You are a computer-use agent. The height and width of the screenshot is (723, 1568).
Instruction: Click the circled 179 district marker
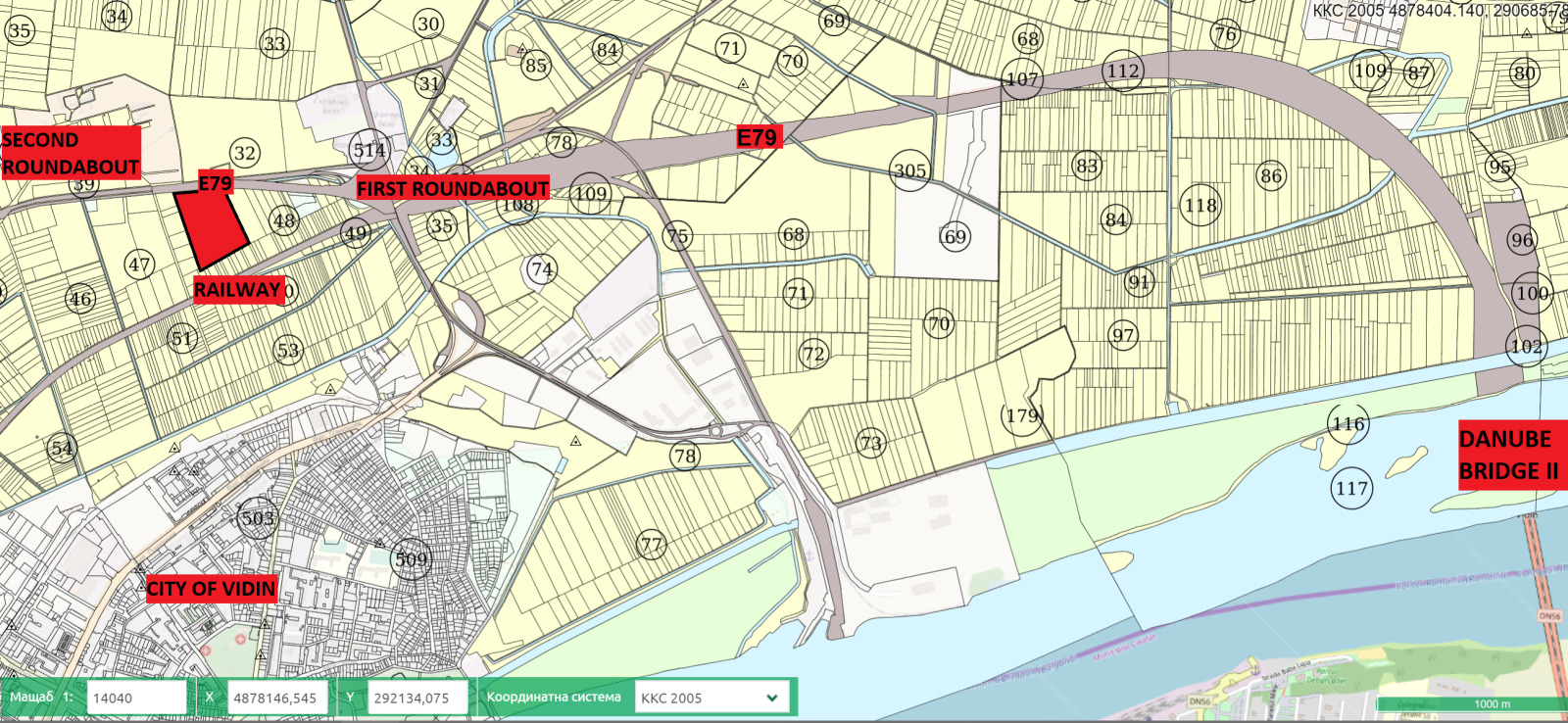click(x=1022, y=416)
